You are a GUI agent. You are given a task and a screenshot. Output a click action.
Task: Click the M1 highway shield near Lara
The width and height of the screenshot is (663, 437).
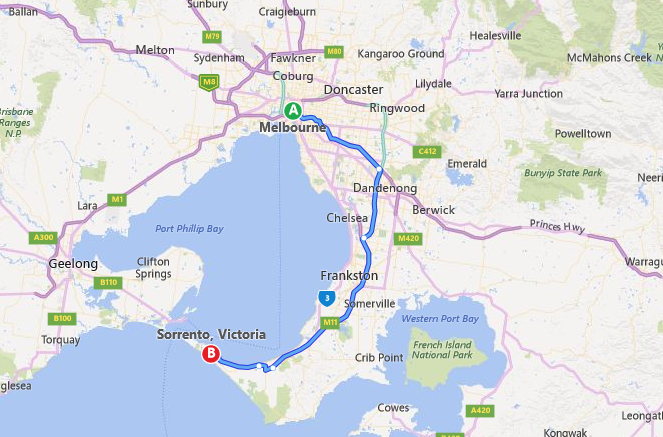click(117, 199)
